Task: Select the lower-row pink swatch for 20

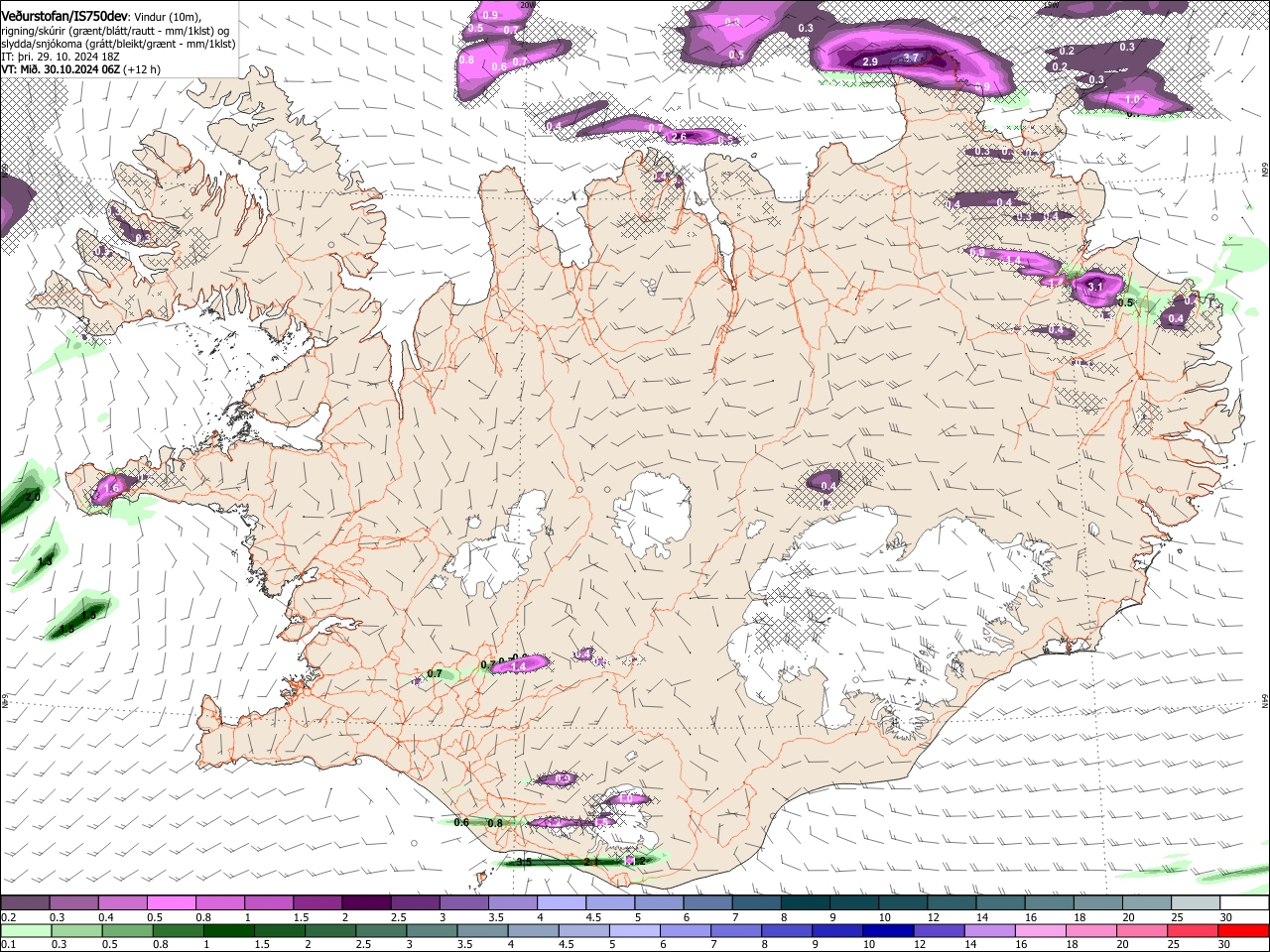Action: pos(1143,930)
